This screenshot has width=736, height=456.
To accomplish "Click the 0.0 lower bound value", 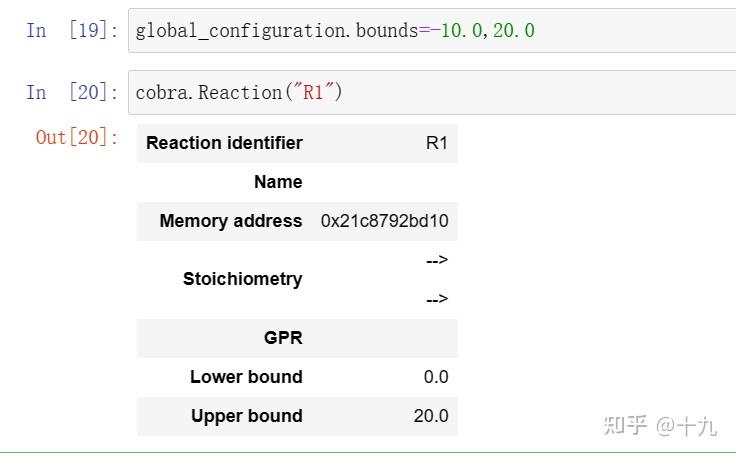I will 436,377.
